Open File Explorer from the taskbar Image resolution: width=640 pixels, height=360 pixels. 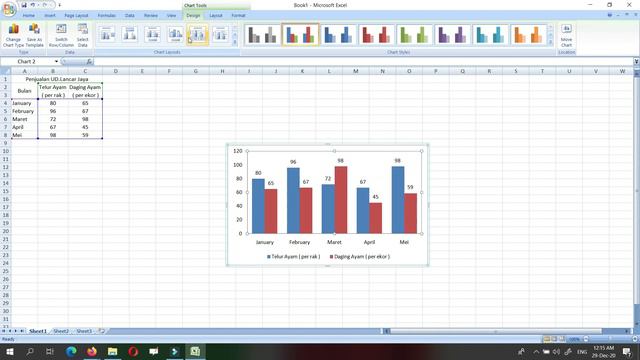tap(113, 351)
